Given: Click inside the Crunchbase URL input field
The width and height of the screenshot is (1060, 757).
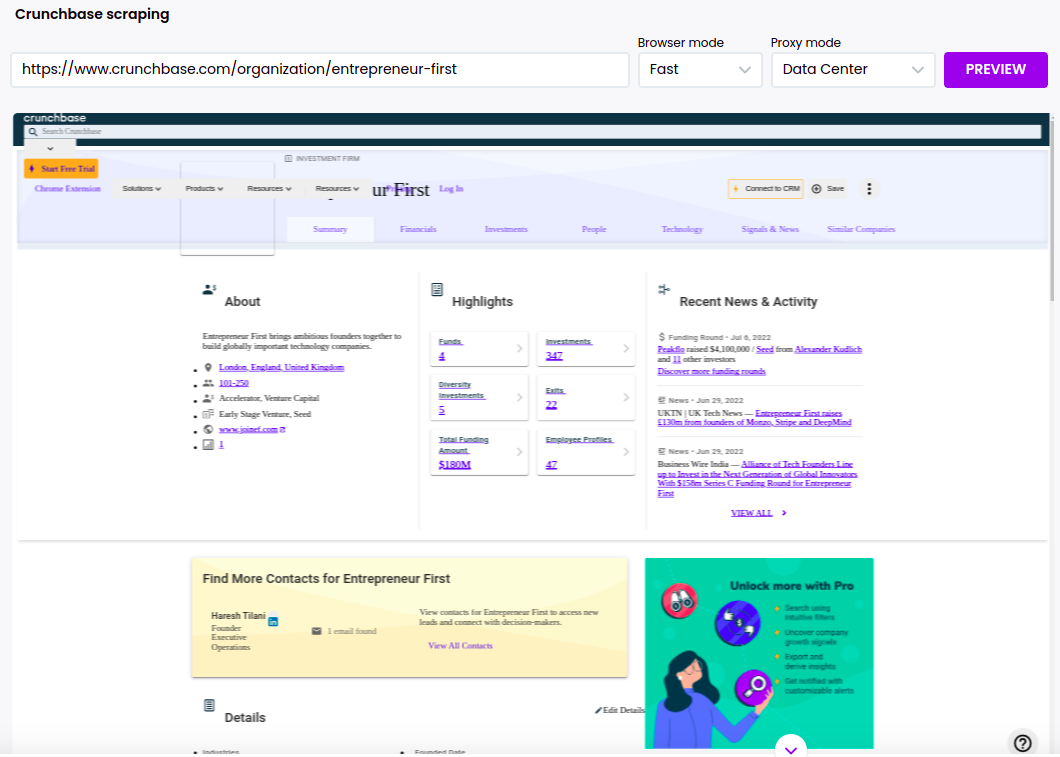Looking at the screenshot, I should (x=320, y=70).
